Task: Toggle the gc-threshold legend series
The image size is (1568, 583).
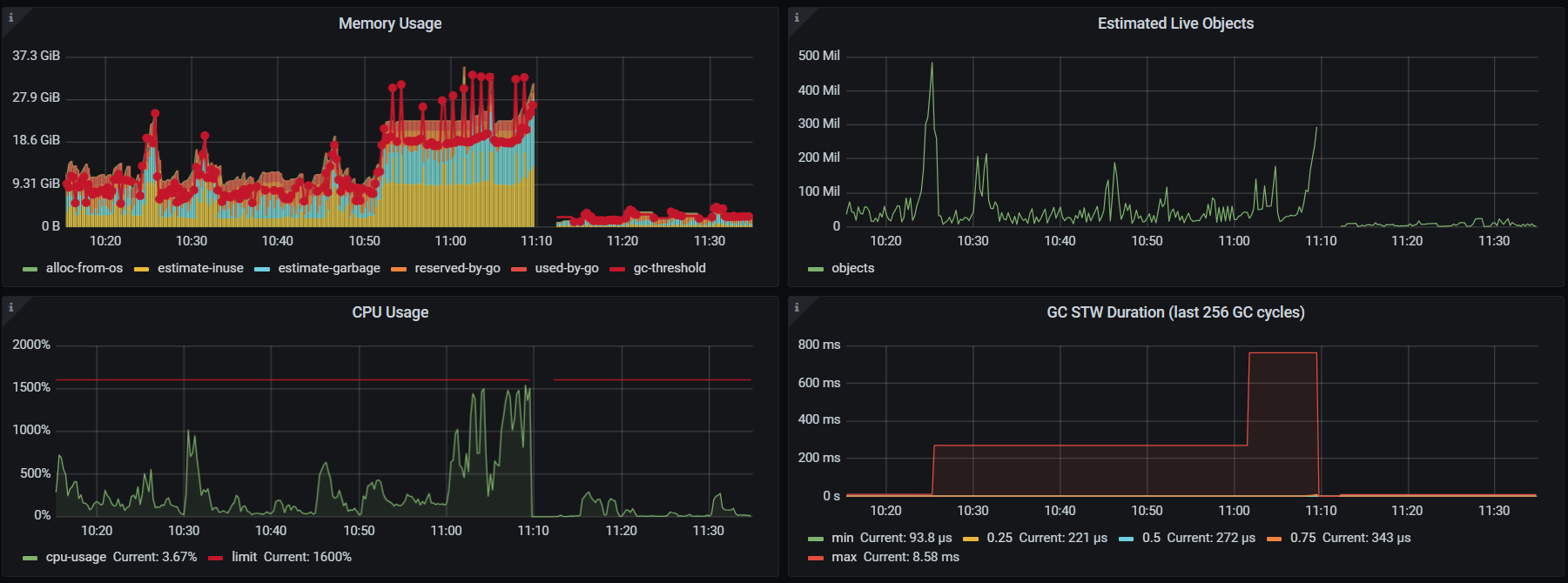Action: (670, 268)
